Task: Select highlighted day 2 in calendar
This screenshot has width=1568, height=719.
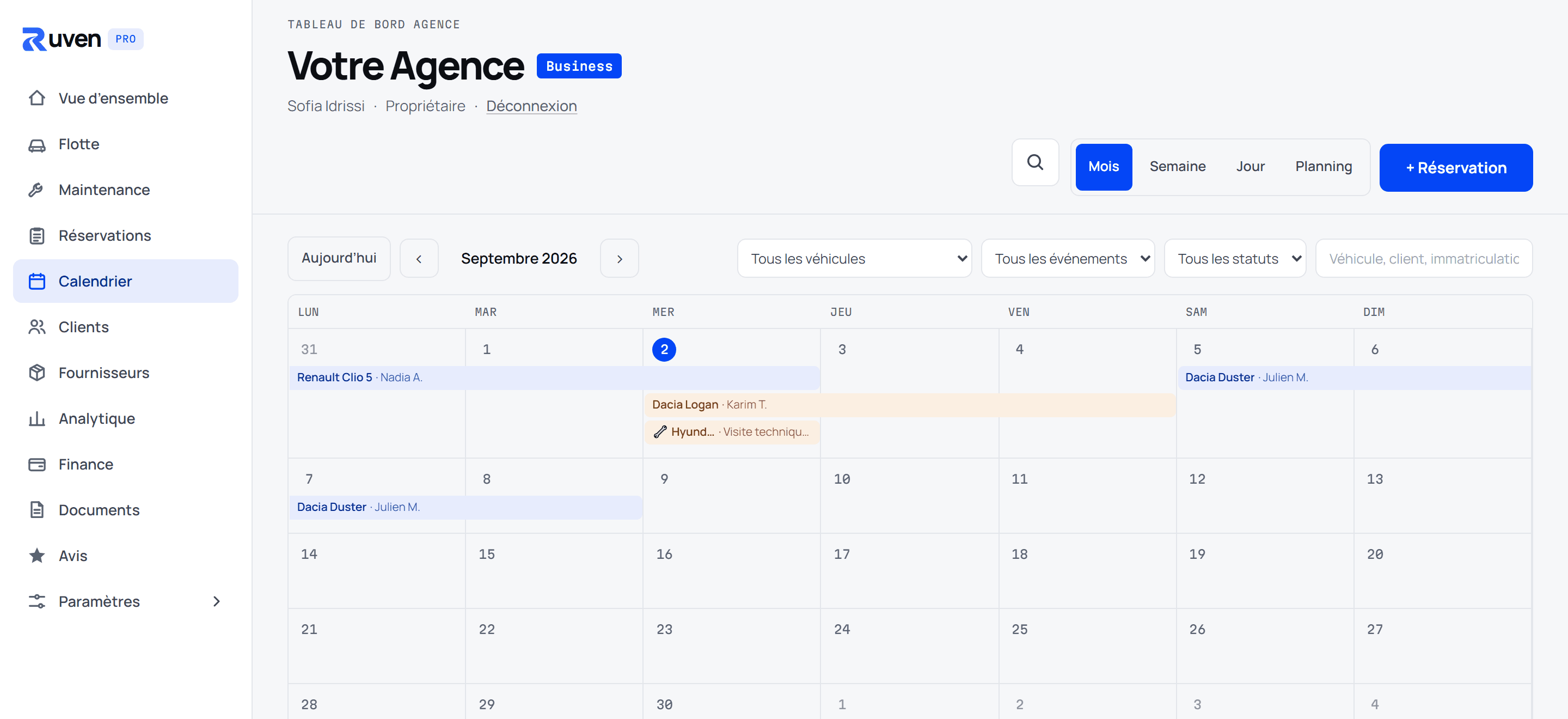Action: (664, 350)
